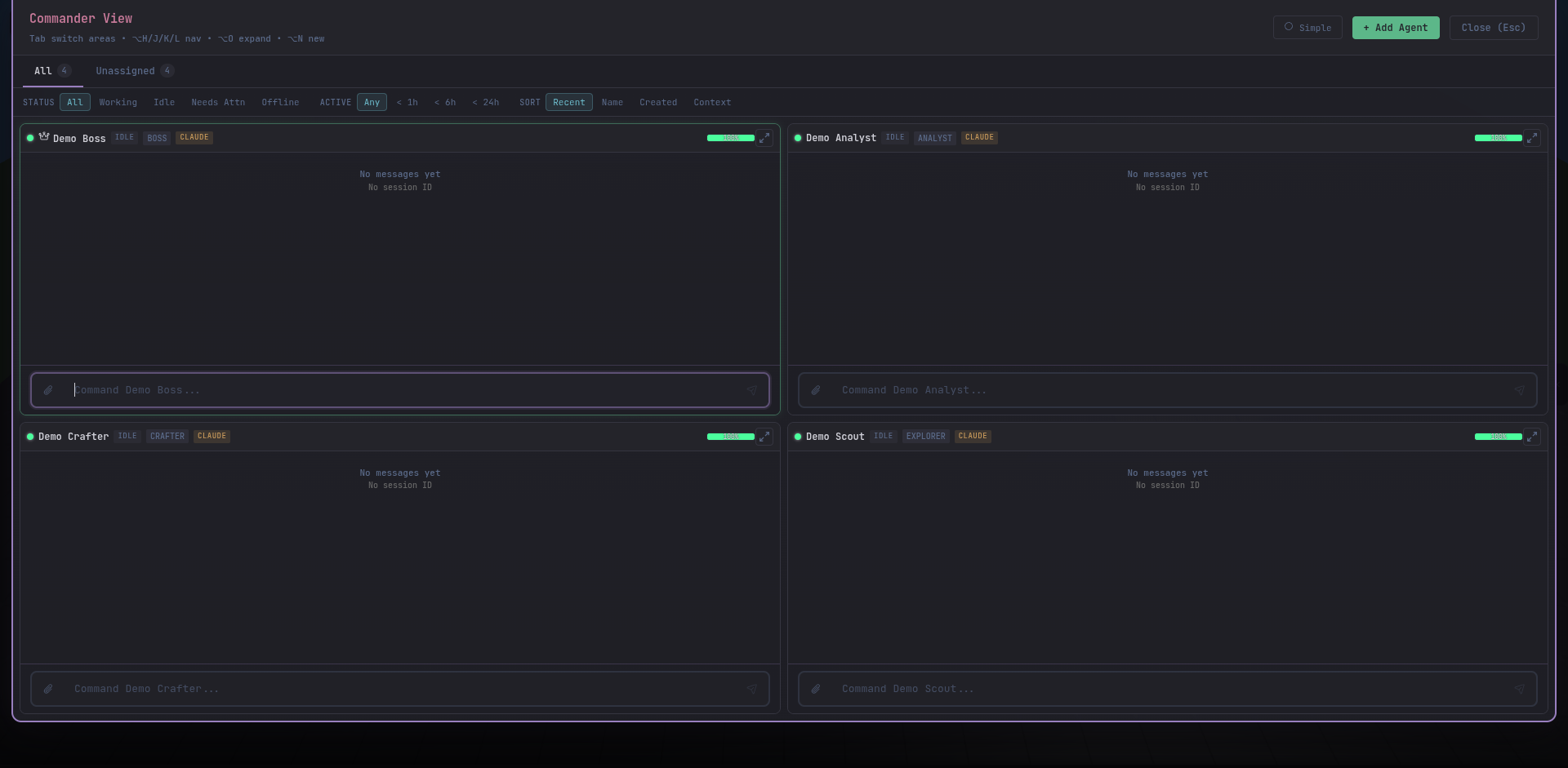The image size is (1568, 768).
Task: Switch to the Unassigned tab
Action: (135, 71)
